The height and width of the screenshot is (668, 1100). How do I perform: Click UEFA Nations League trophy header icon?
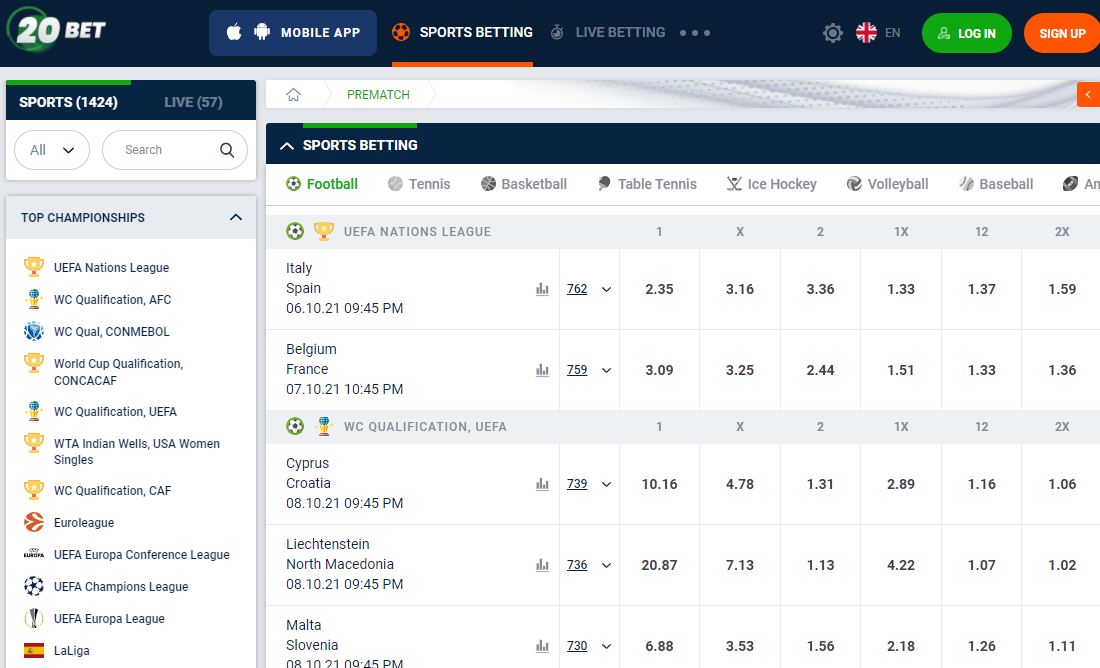323,231
